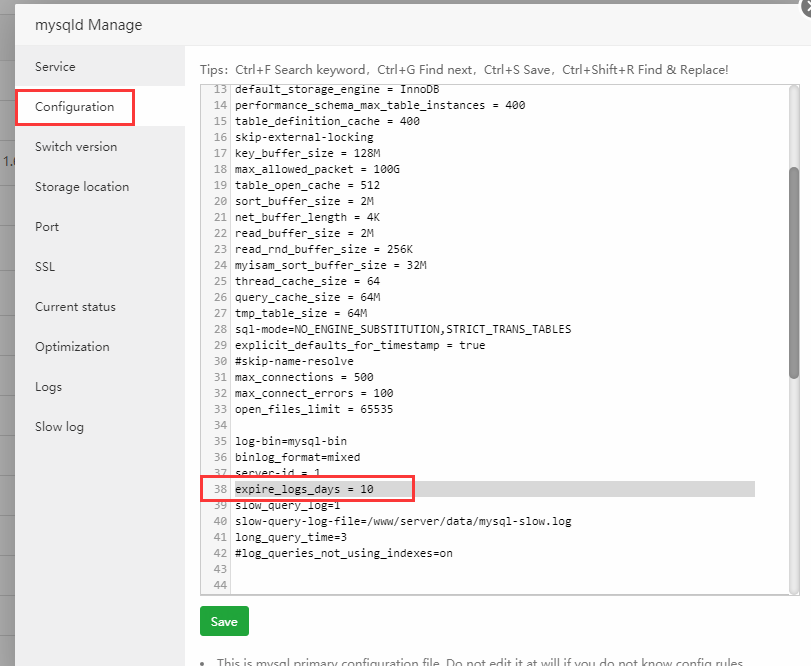Image resolution: width=811 pixels, height=666 pixels.
Task: Open the Service section
Action: pos(55,67)
